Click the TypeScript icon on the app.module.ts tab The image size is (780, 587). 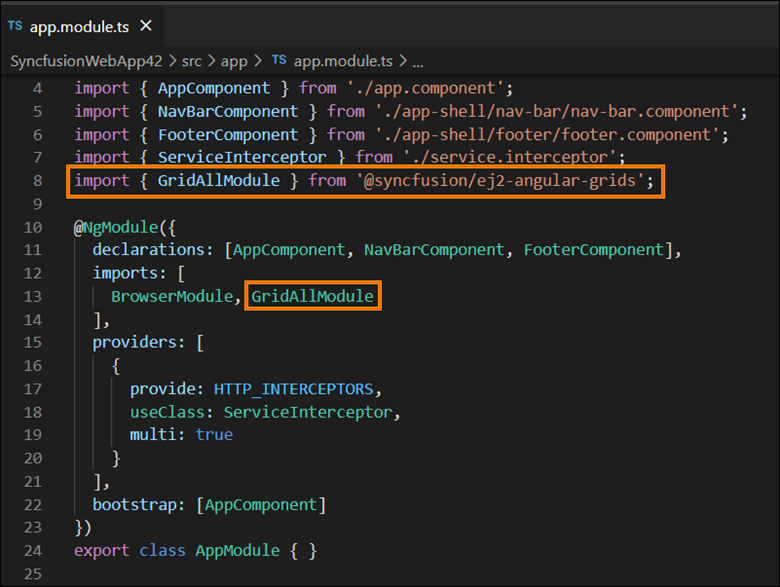click(x=15, y=24)
